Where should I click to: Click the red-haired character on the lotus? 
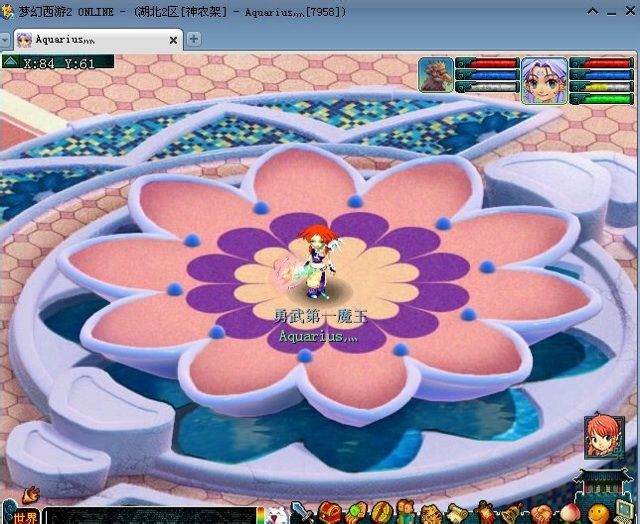point(318,261)
